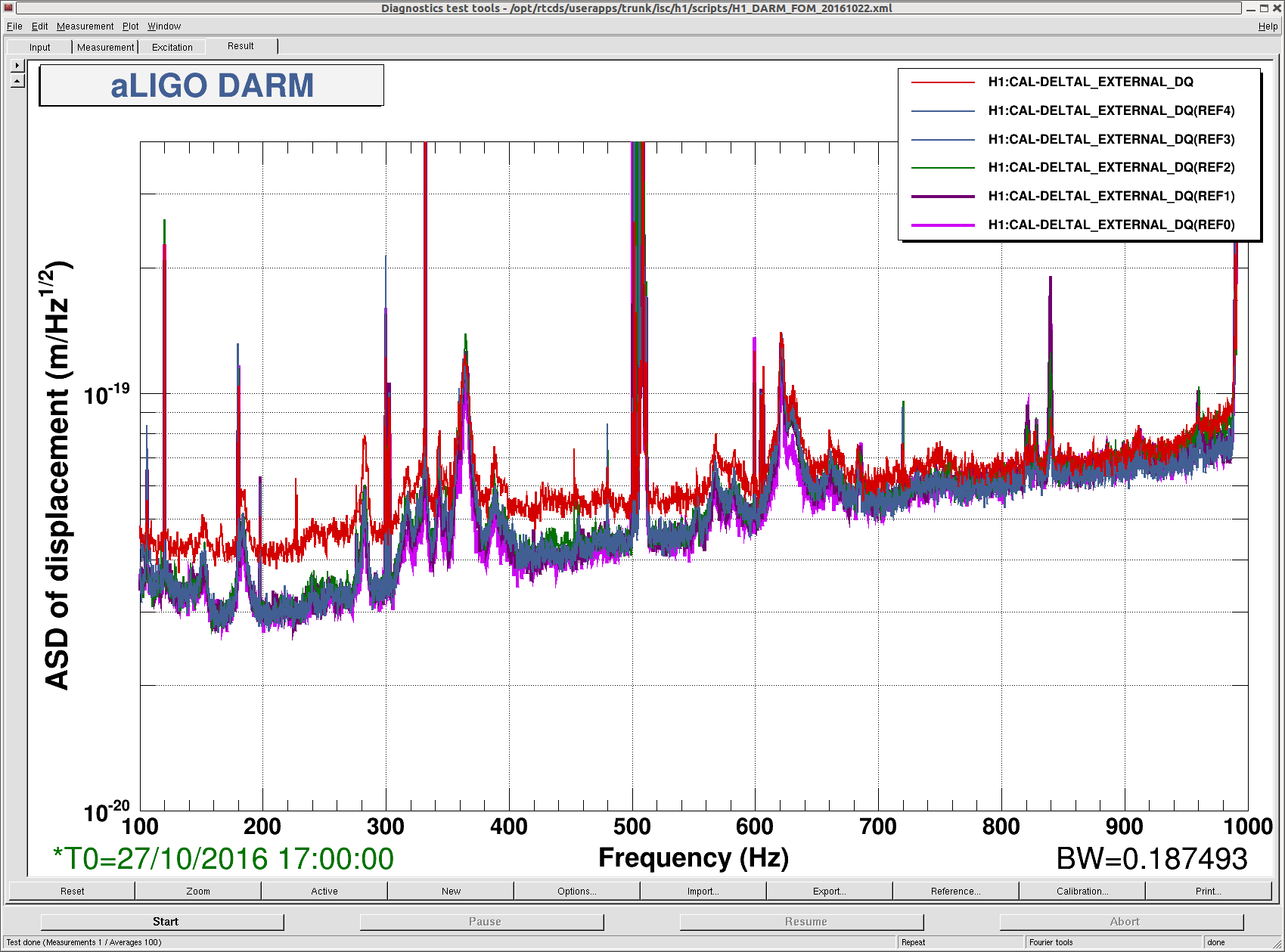The image size is (1285, 952).
Task: Open the File menu
Action: click(x=14, y=26)
